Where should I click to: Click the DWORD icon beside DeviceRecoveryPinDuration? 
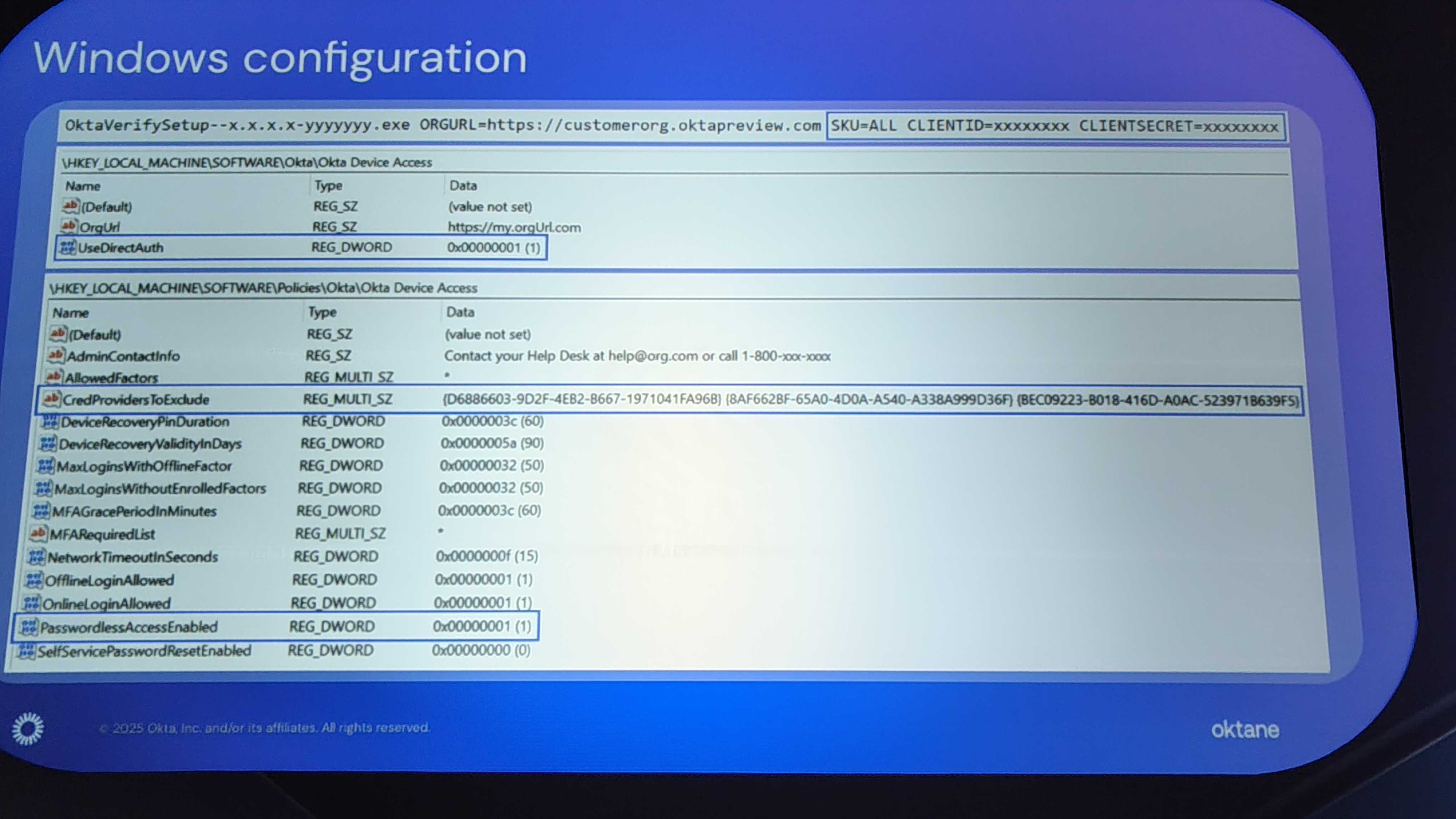click(50, 421)
